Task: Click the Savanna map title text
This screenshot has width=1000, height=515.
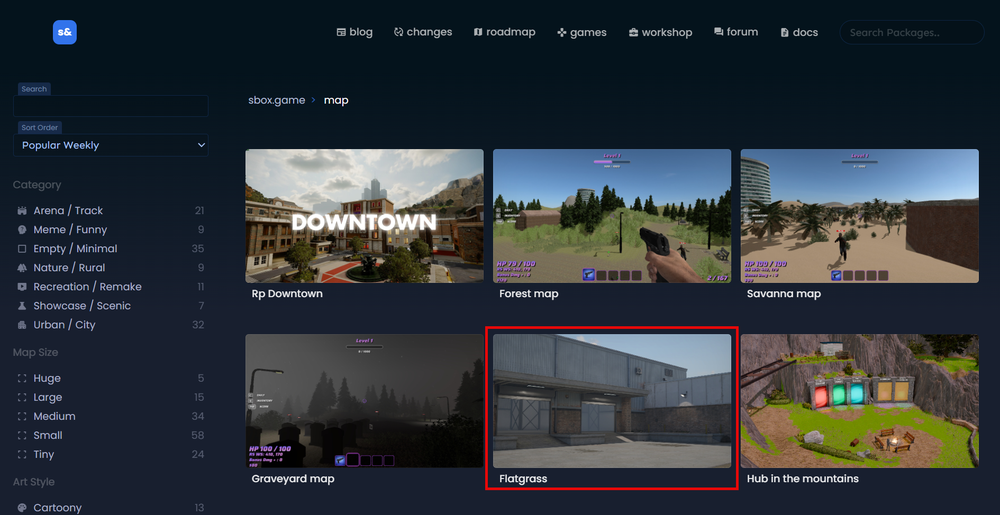Action: tap(784, 294)
